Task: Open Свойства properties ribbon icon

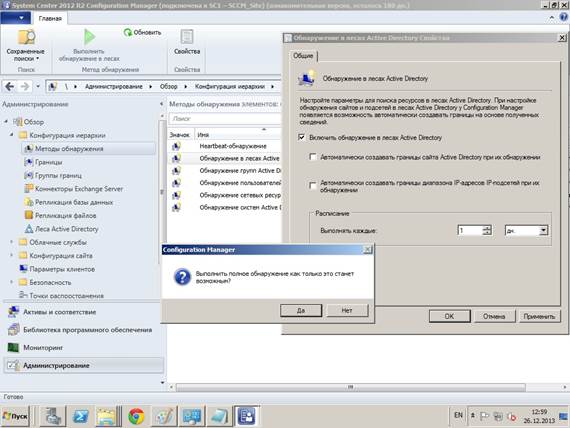Action: pyautogui.click(x=187, y=37)
